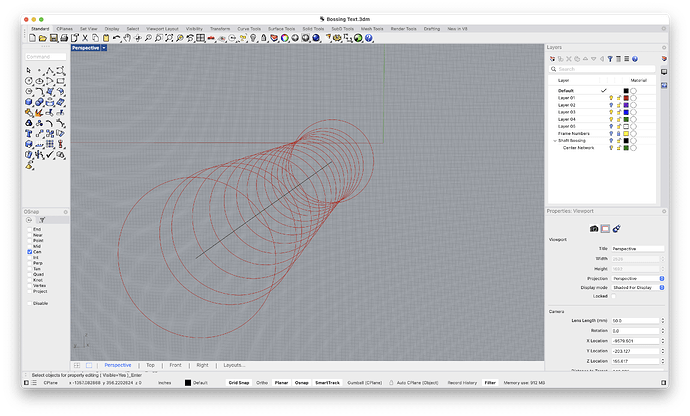The height and width of the screenshot is (416, 690).
Task: Switch to the Curve Tools toolbar tab
Action: tap(249, 29)
